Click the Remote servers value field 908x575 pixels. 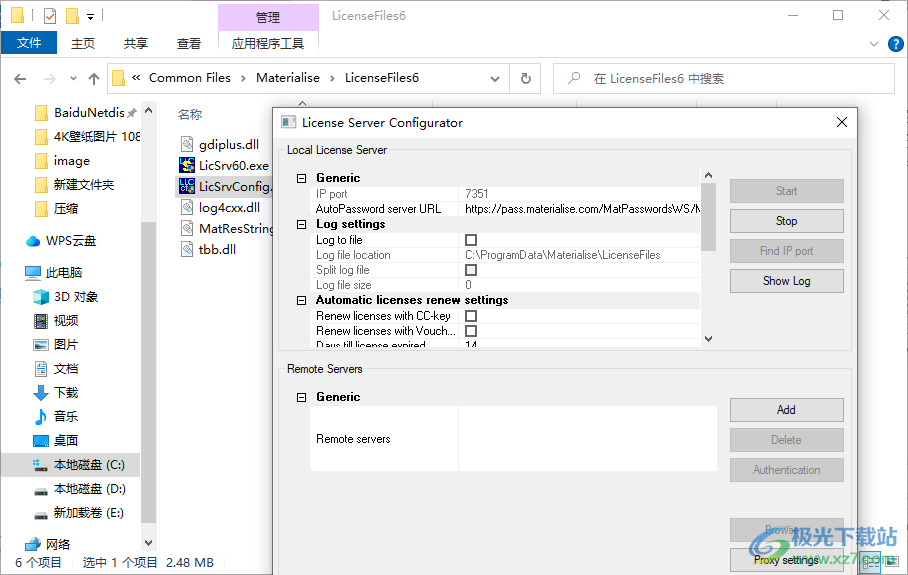pos(587,439)
